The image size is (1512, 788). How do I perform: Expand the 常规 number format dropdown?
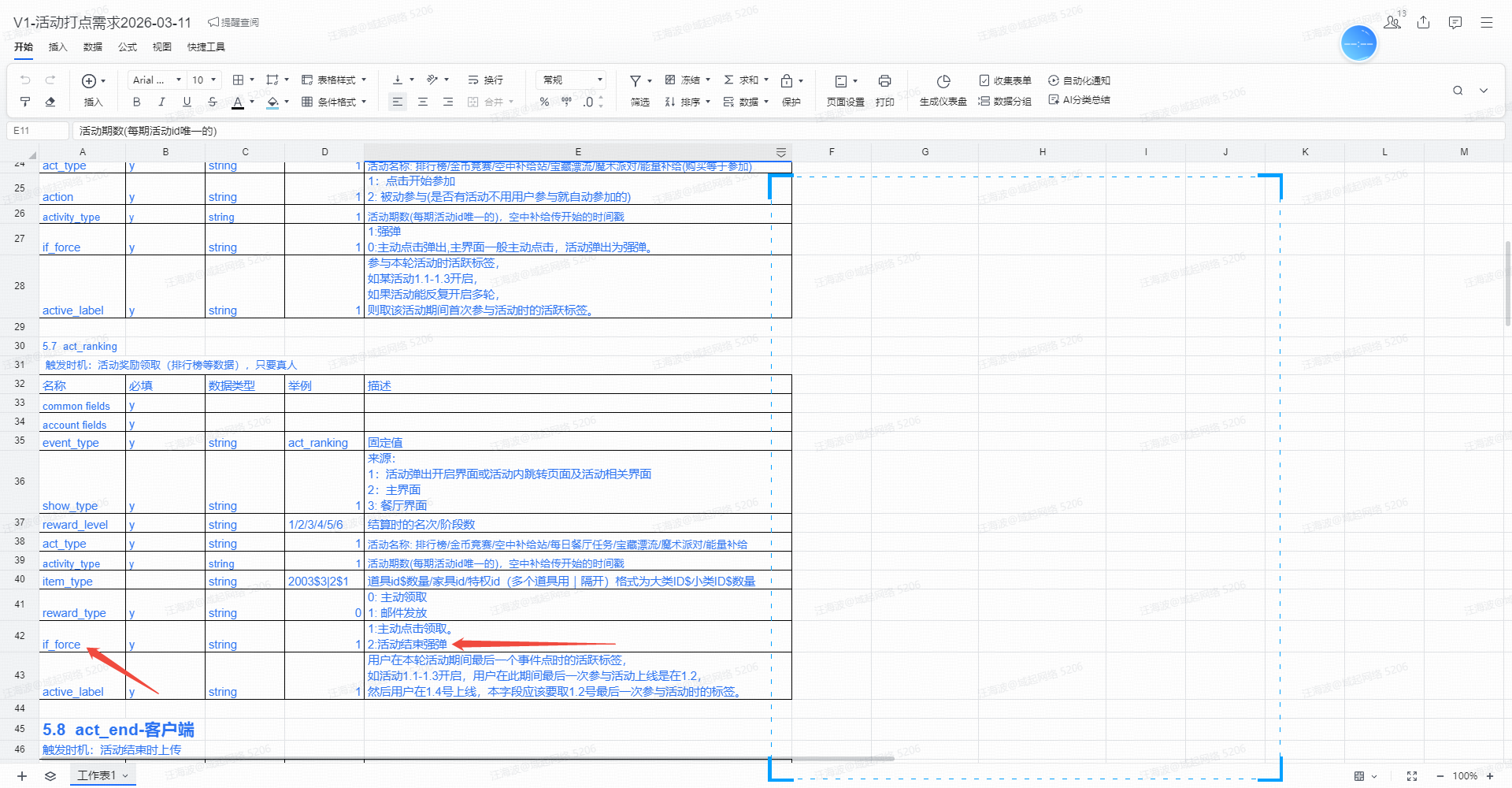pos(598,80)
